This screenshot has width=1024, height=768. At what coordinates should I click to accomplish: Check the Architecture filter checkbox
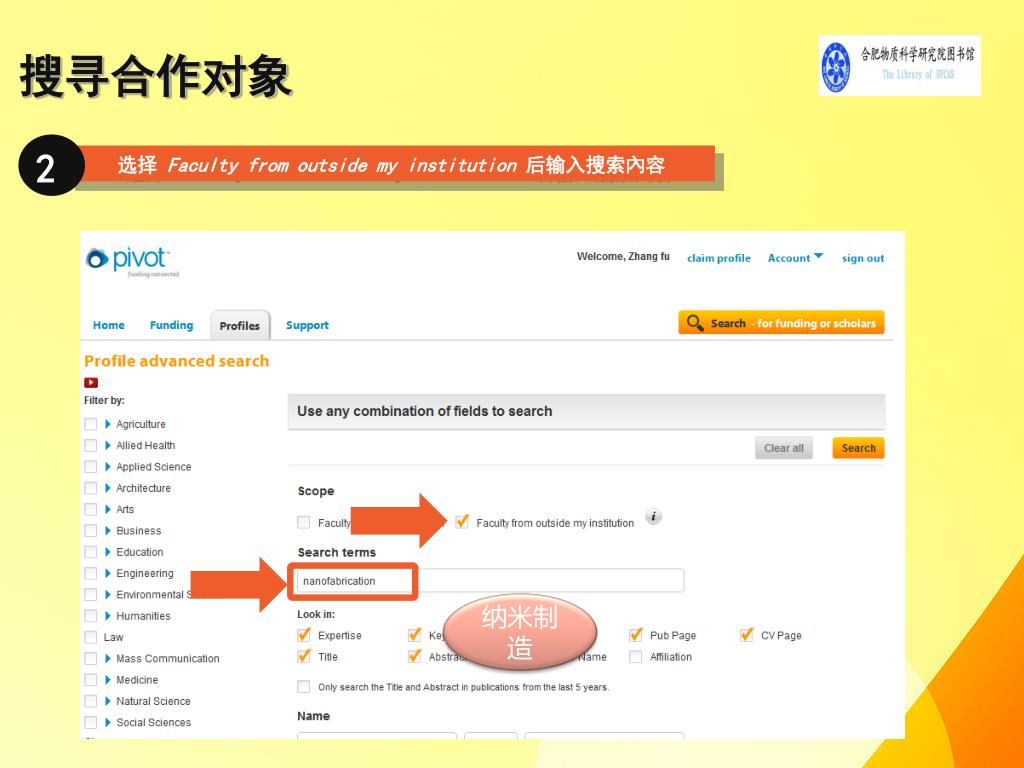[91, 488]
